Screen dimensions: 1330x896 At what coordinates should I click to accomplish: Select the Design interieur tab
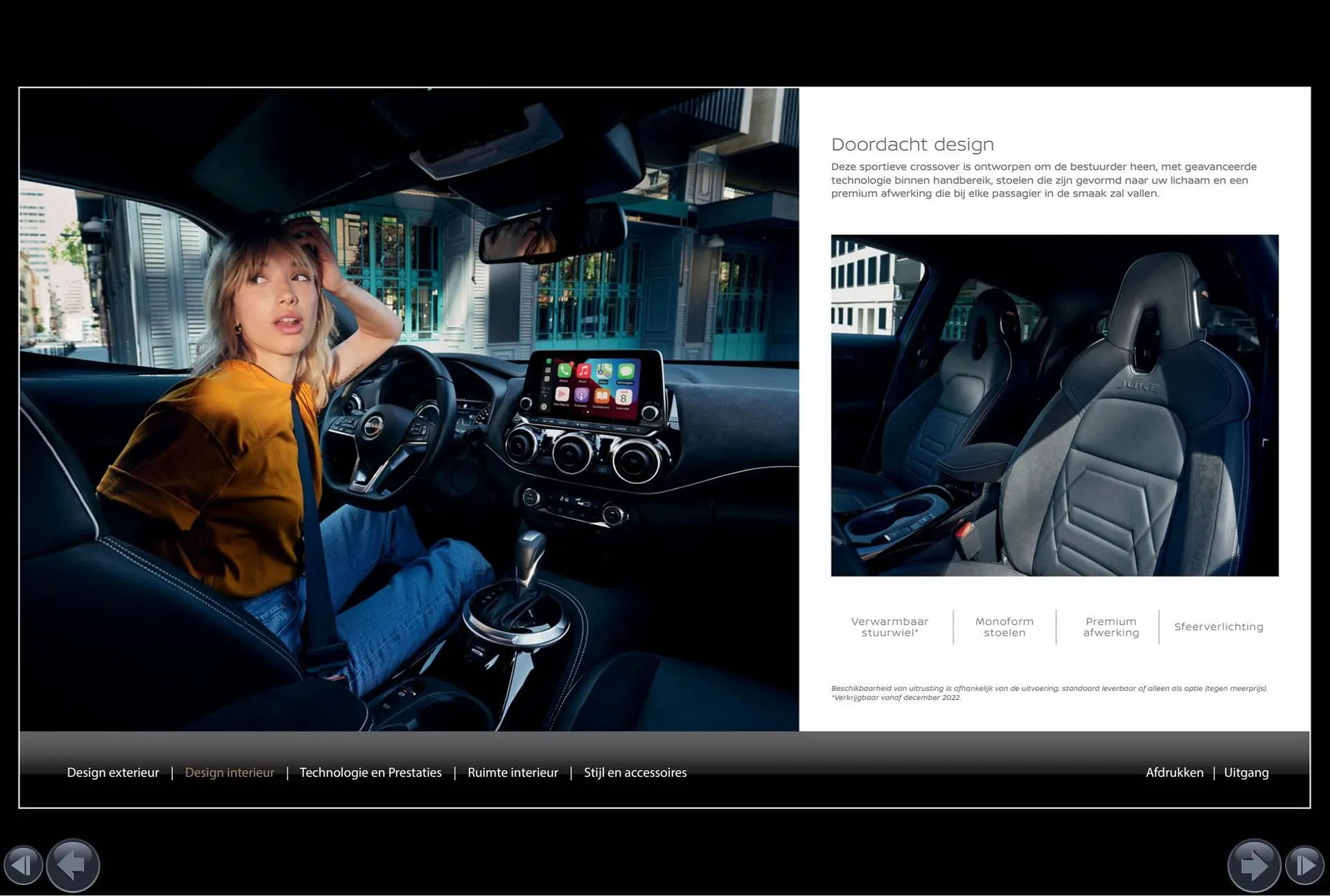[229, 772]
